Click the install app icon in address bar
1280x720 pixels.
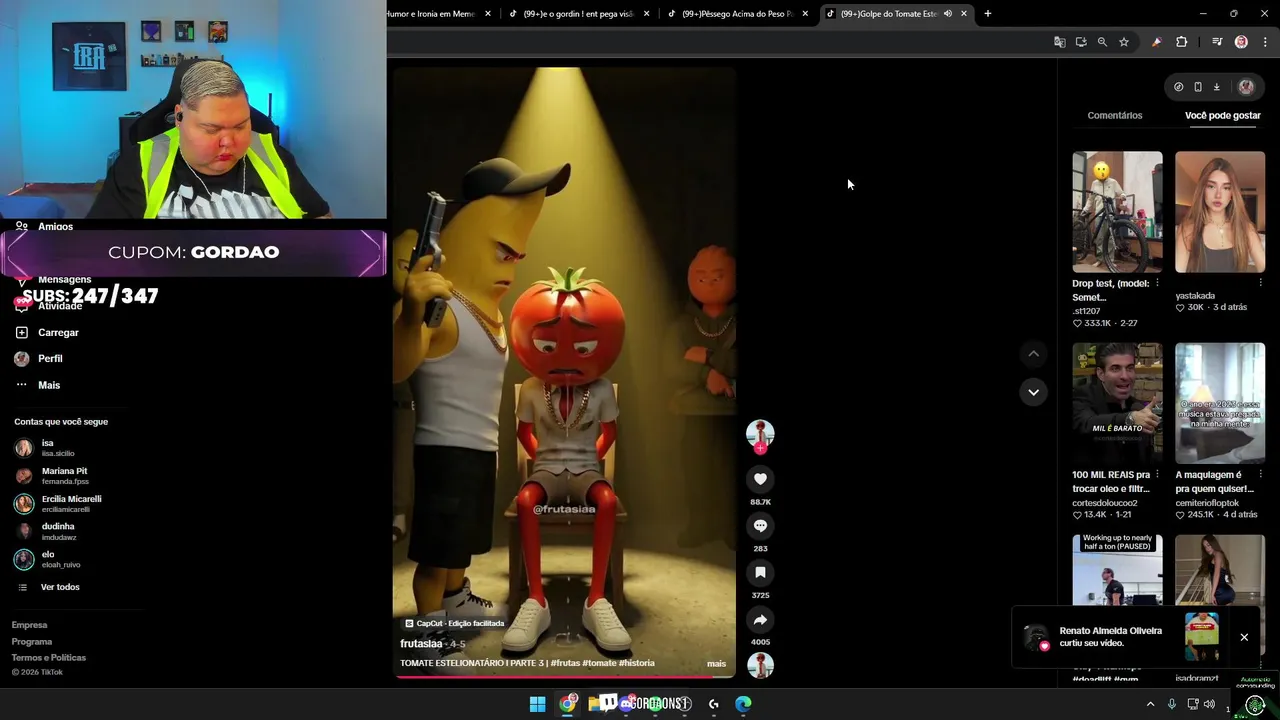(1081, 42)
